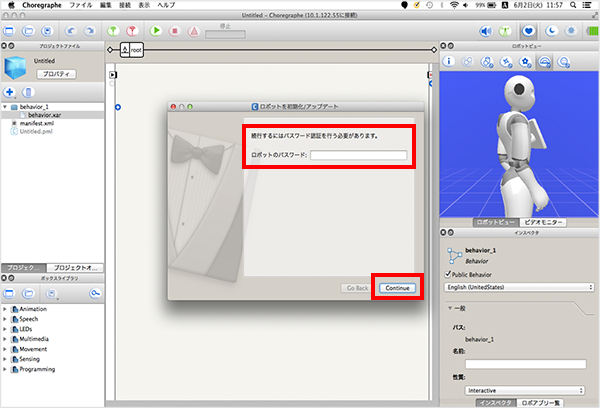
Task: Click the info icon in the robot view toolbar
Action: point(448,61)
